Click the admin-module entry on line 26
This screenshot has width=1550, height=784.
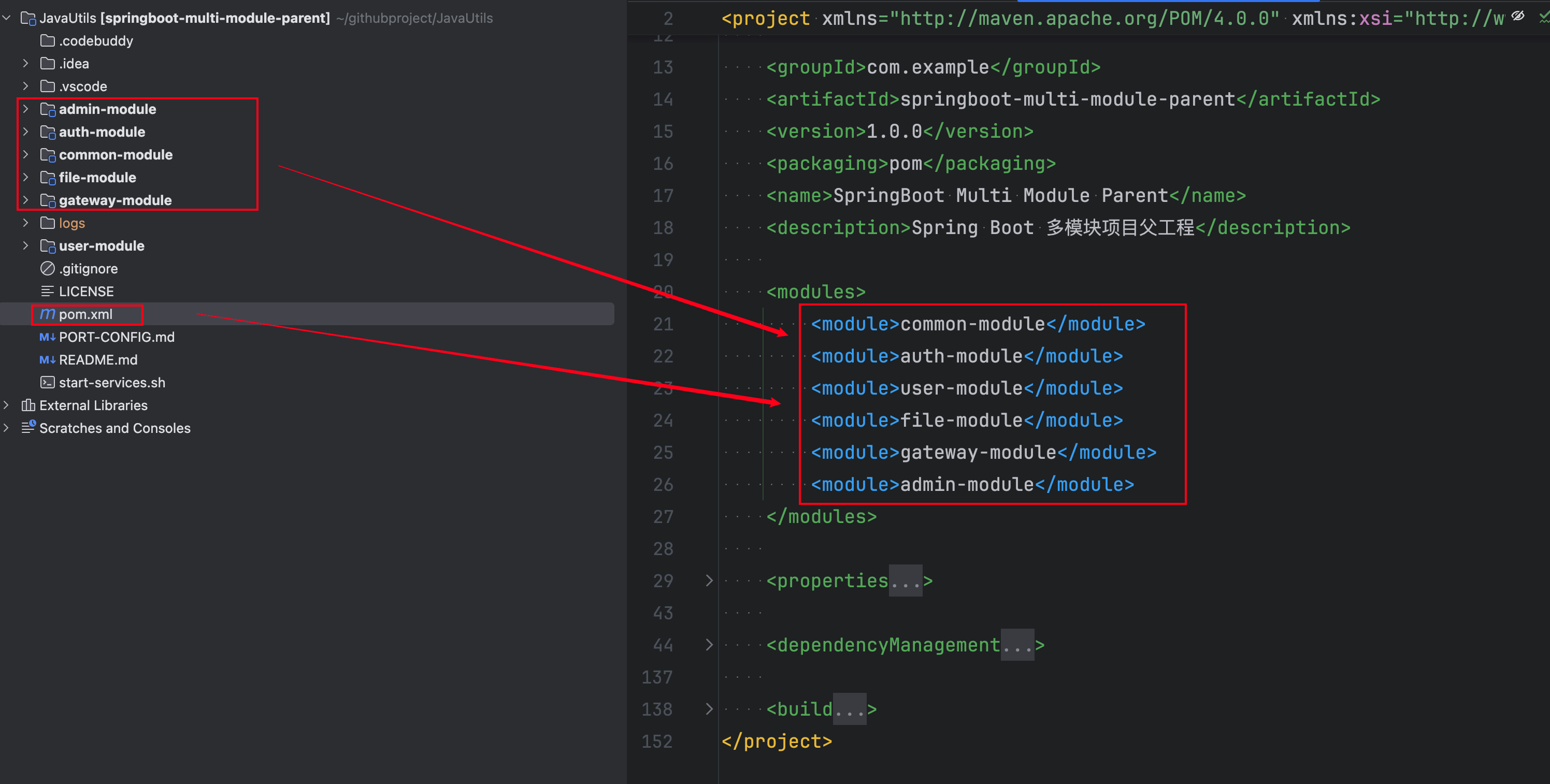[x=967, y=484]
